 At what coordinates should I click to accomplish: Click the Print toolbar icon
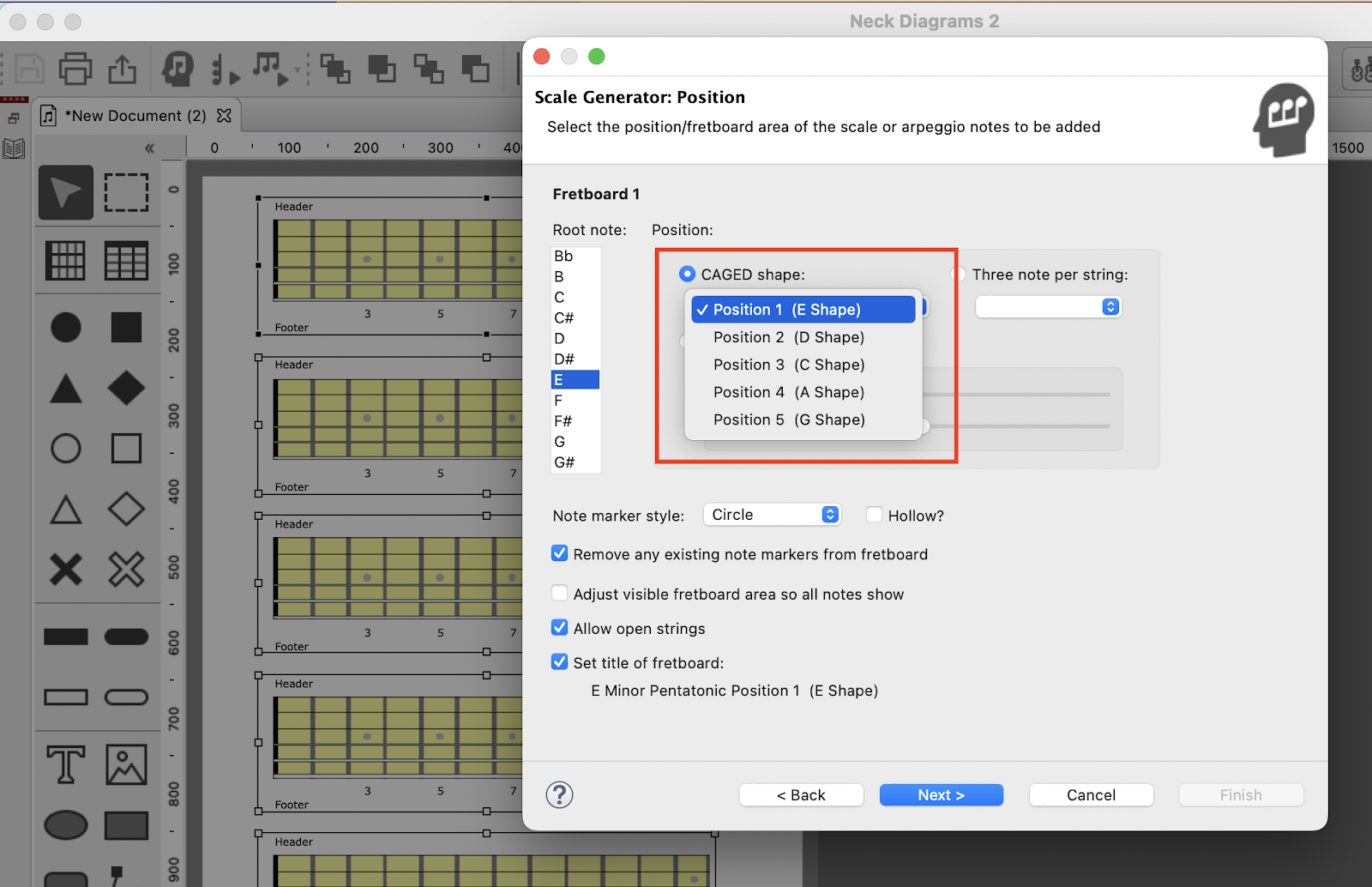pyautogui.click(x=75, y=69)
